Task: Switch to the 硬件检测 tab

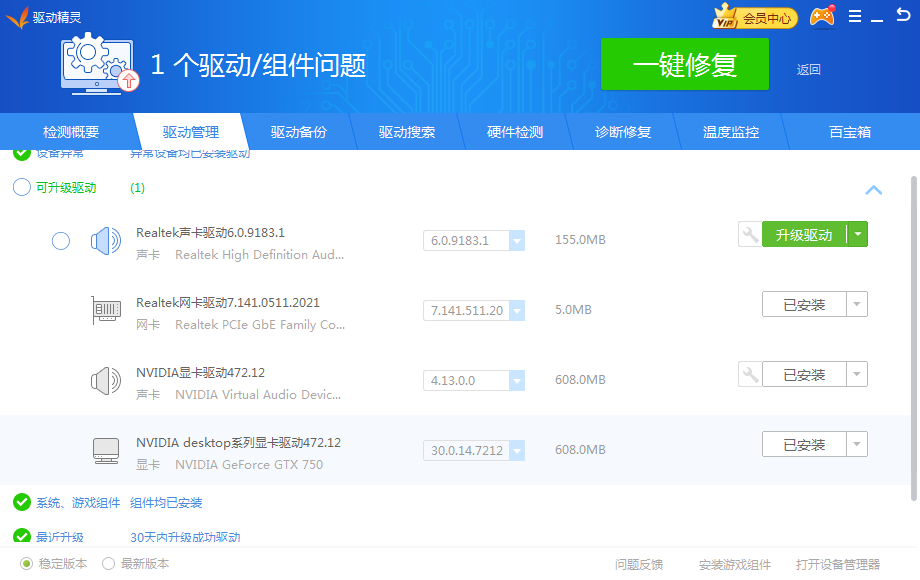Action: point(514,132)
